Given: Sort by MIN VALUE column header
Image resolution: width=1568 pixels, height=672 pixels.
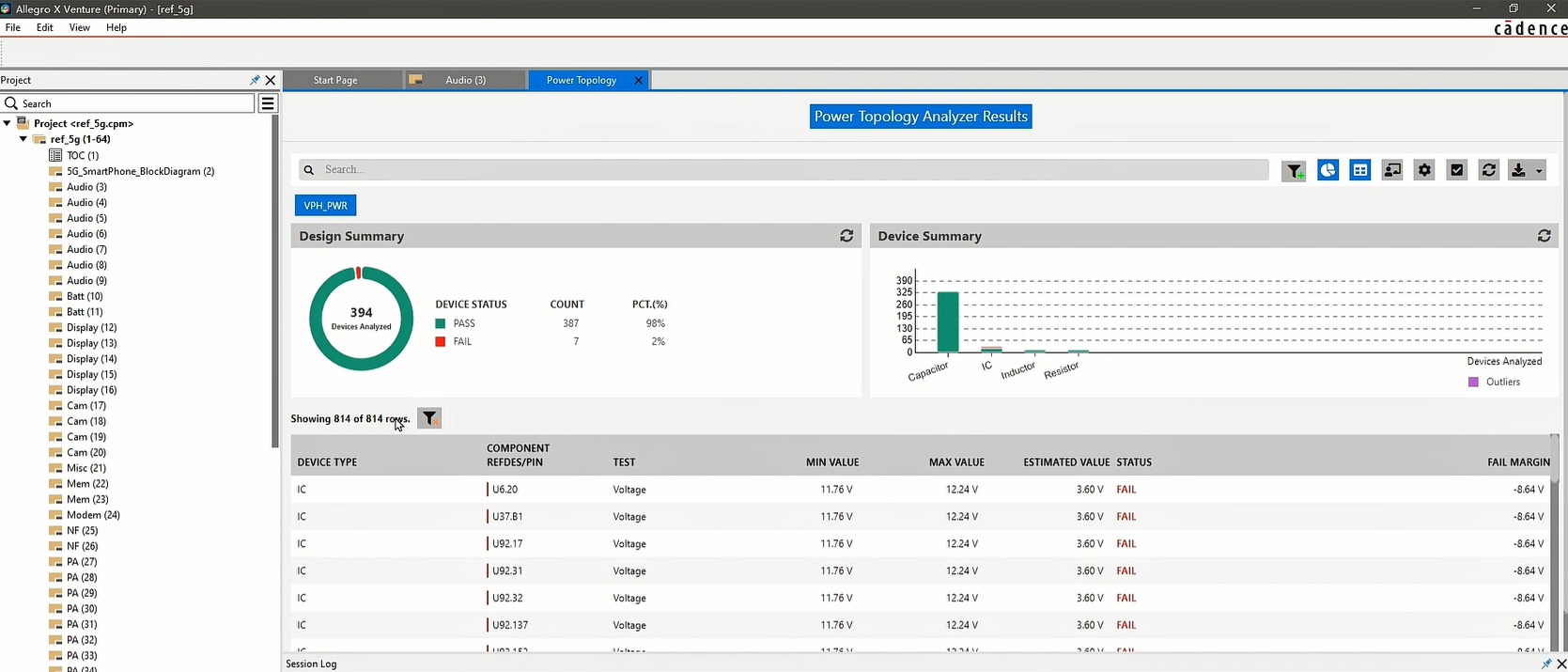Looking at the screenshot, I should tap(832, 462).
